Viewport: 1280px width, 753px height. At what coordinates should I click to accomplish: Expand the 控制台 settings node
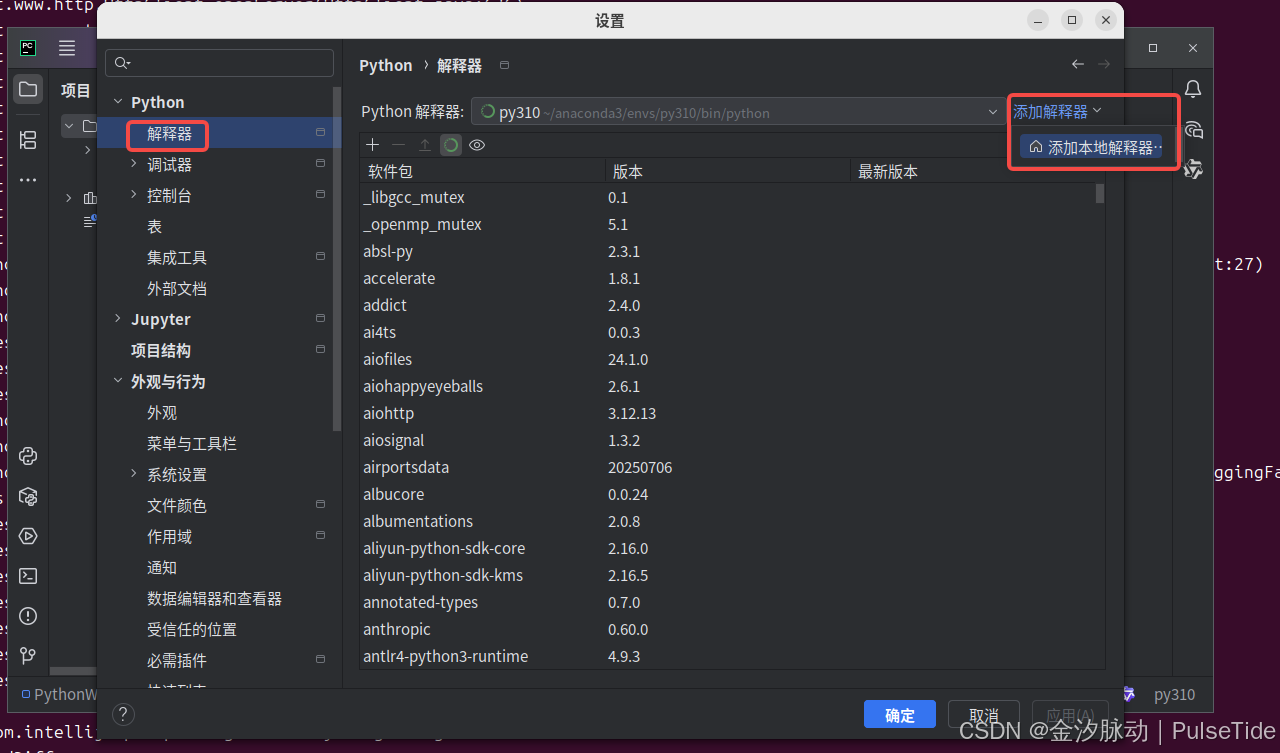[x=134, y=195]
